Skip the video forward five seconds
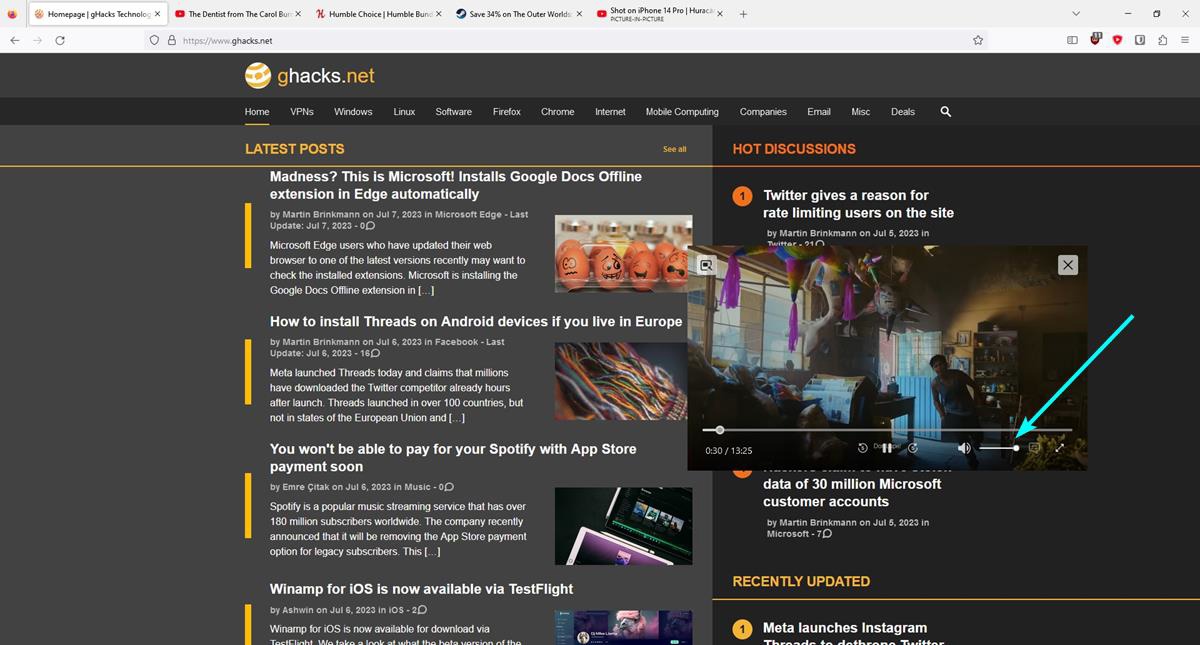1200x645 pixels. pyautogui.click(x=912, y=448)
